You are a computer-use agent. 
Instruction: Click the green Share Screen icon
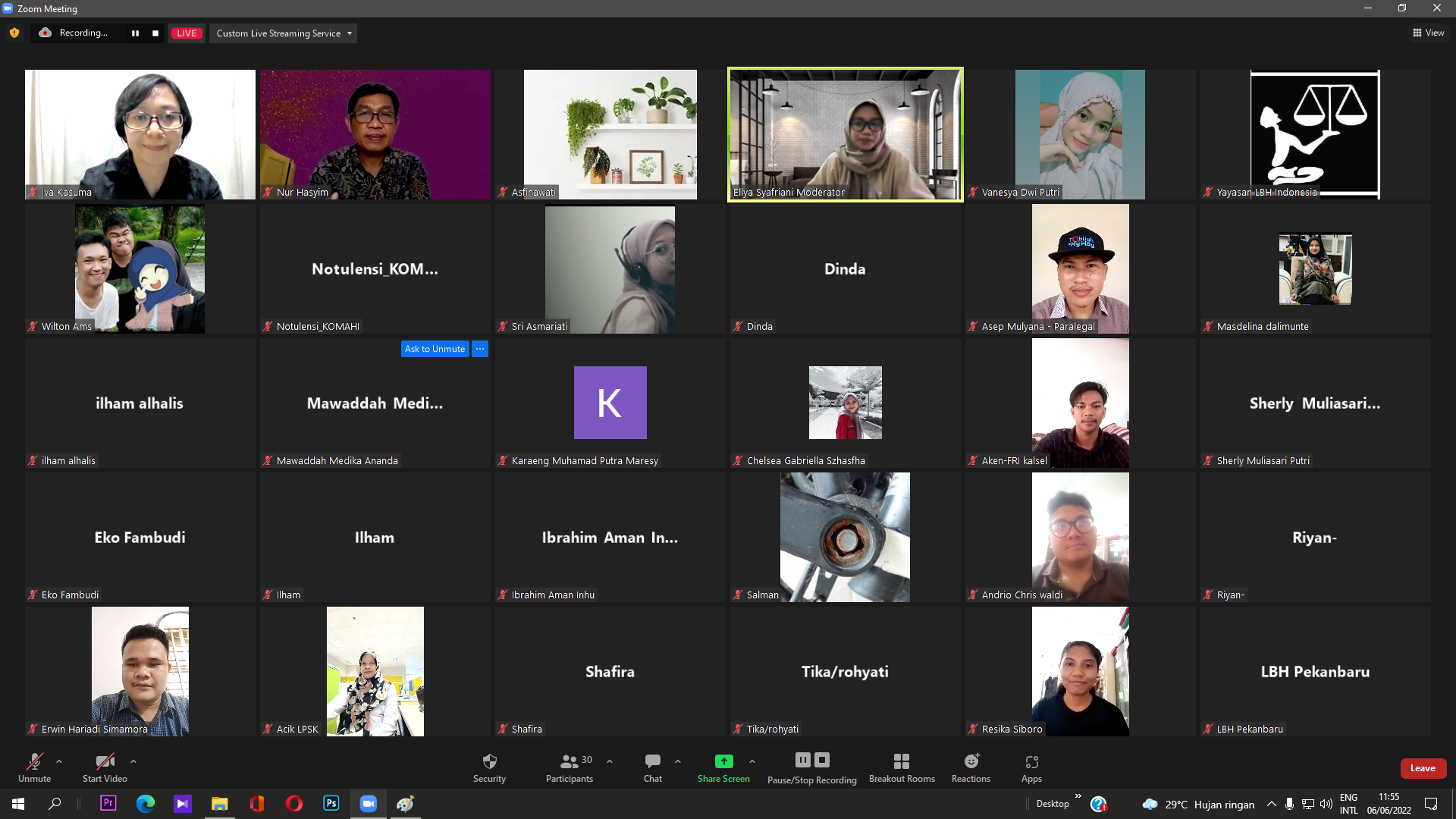click(x=723, y=761)
